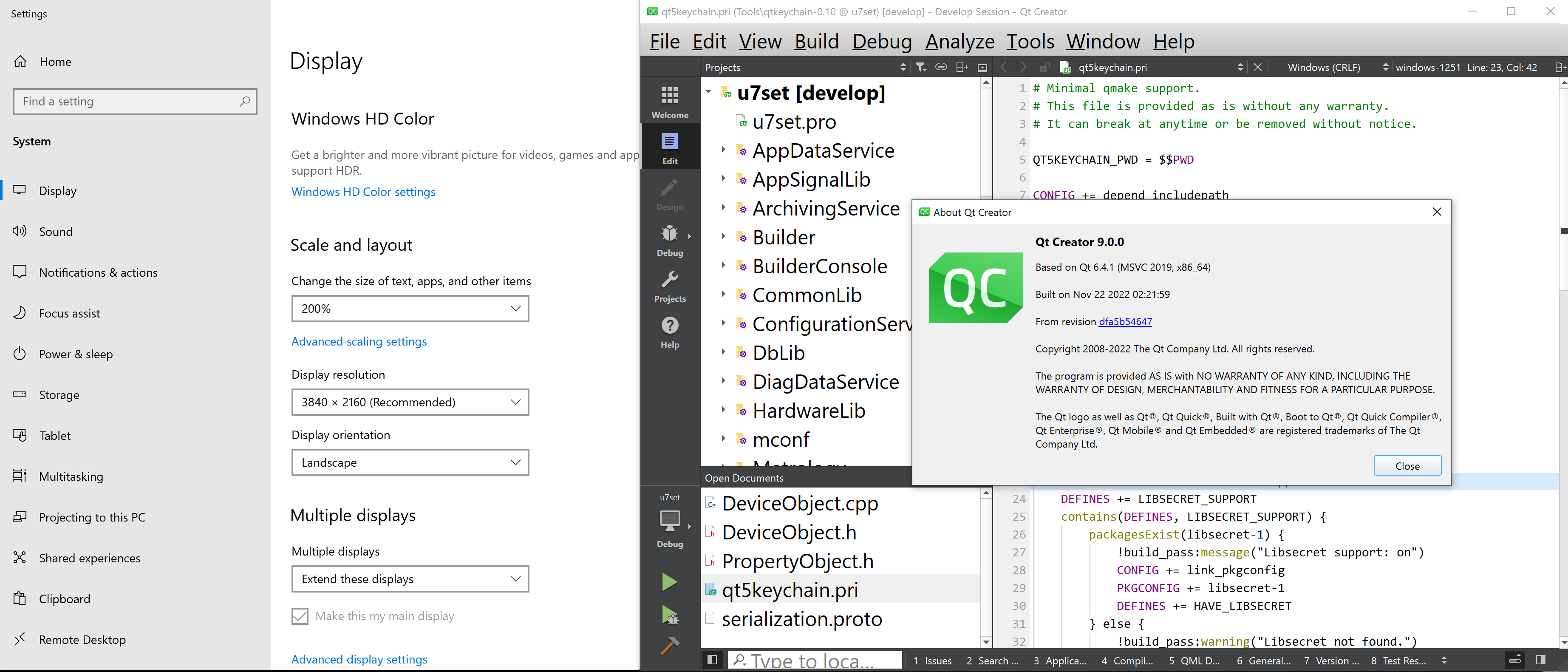The image size is (1568, 672).
Task: Close the About Qt Creator dialog
Action: pyautogui.click(x=1407, y=466)
